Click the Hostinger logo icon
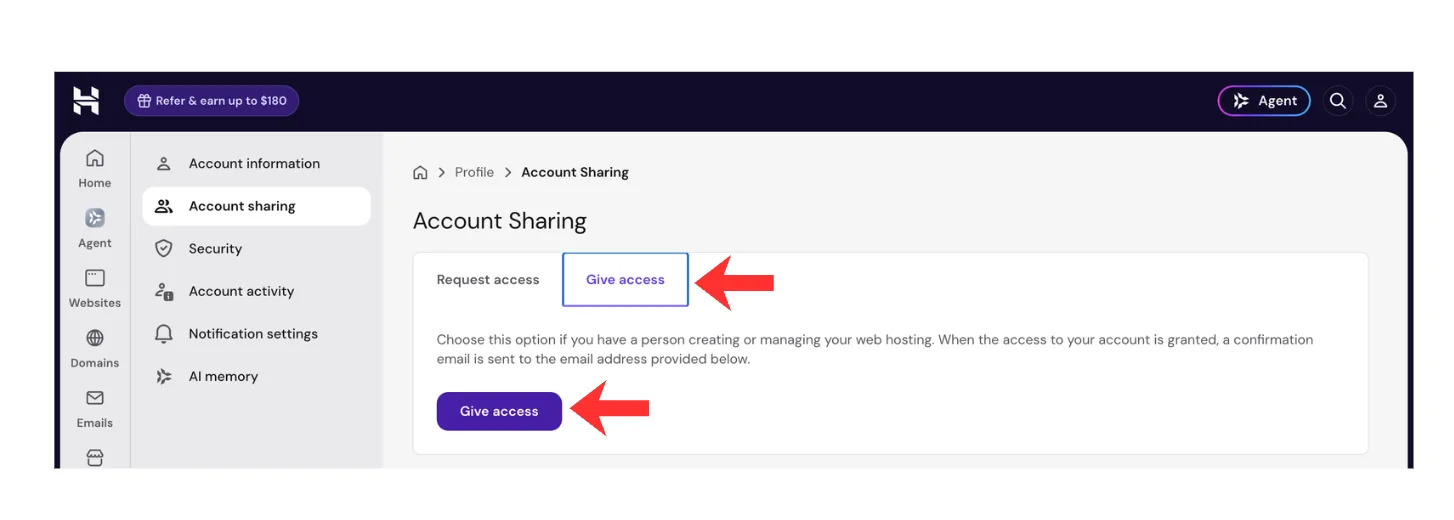This screenshot has height=520, width=1454. pyautogui.click(x=86, y=100)
